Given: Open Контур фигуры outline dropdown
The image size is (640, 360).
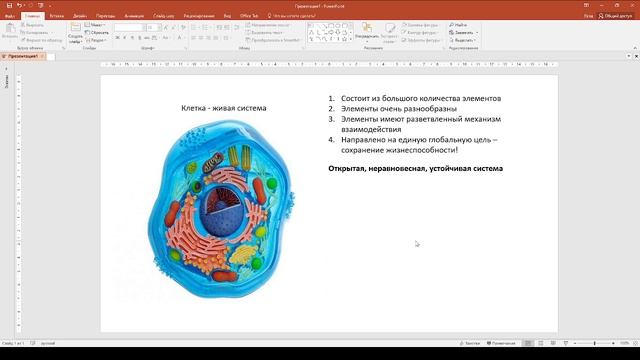Looking at the screenshot, I should (x=420, y=32).
